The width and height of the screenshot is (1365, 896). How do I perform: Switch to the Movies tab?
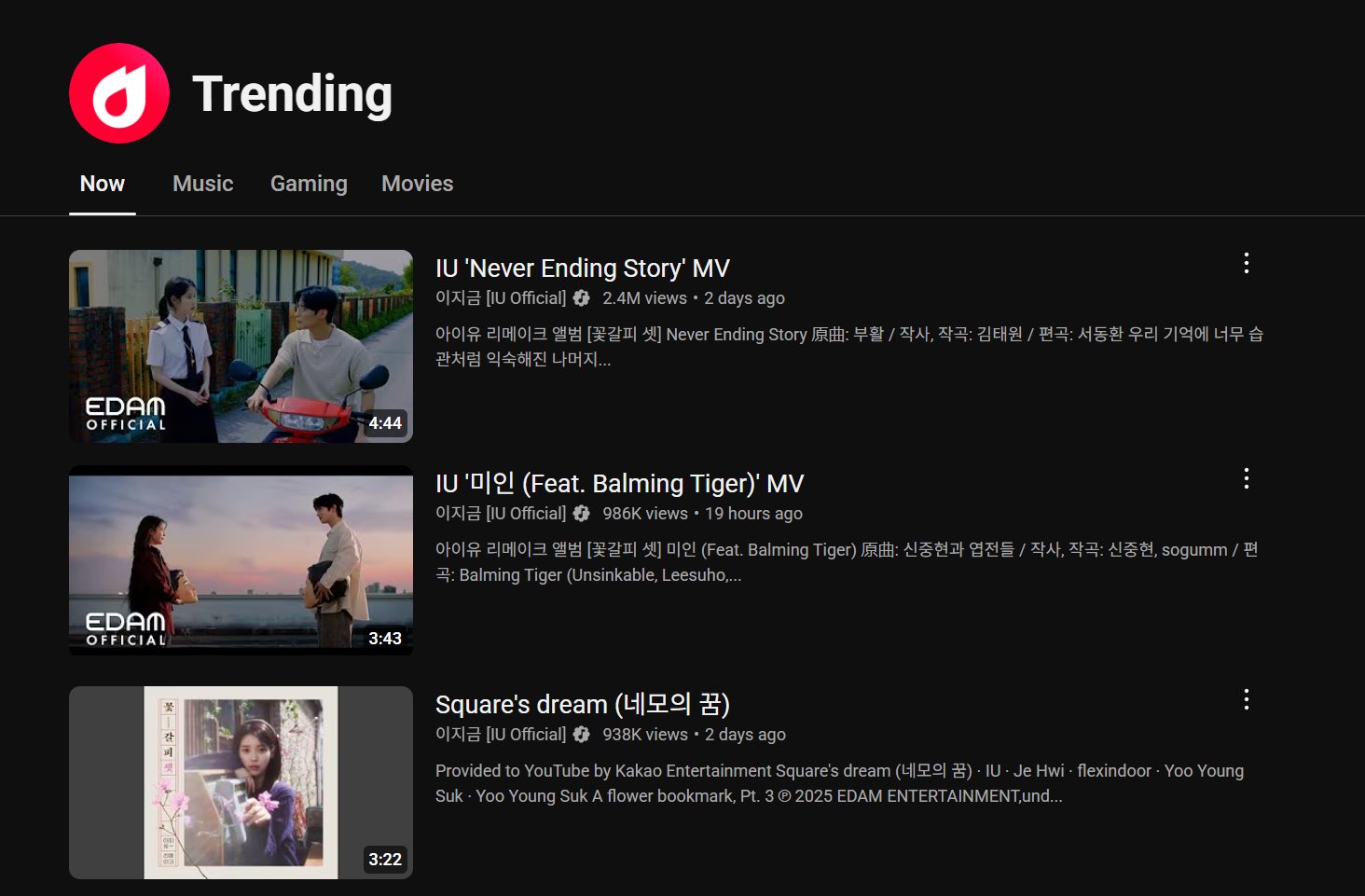pos(418,184)
